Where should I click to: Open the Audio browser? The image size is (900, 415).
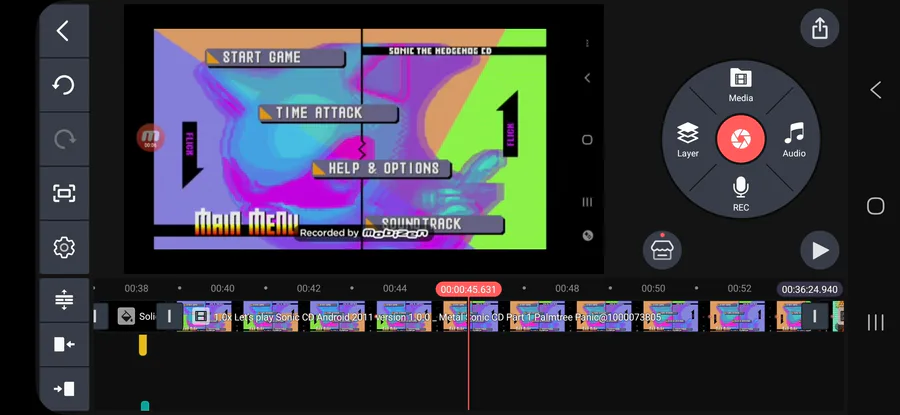tap(794, 140)
